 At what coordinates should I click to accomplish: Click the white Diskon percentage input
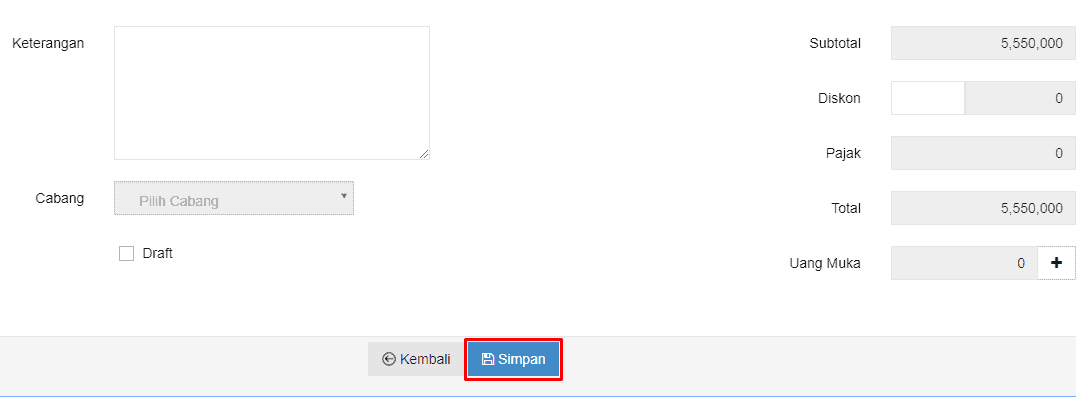[928, 98]
